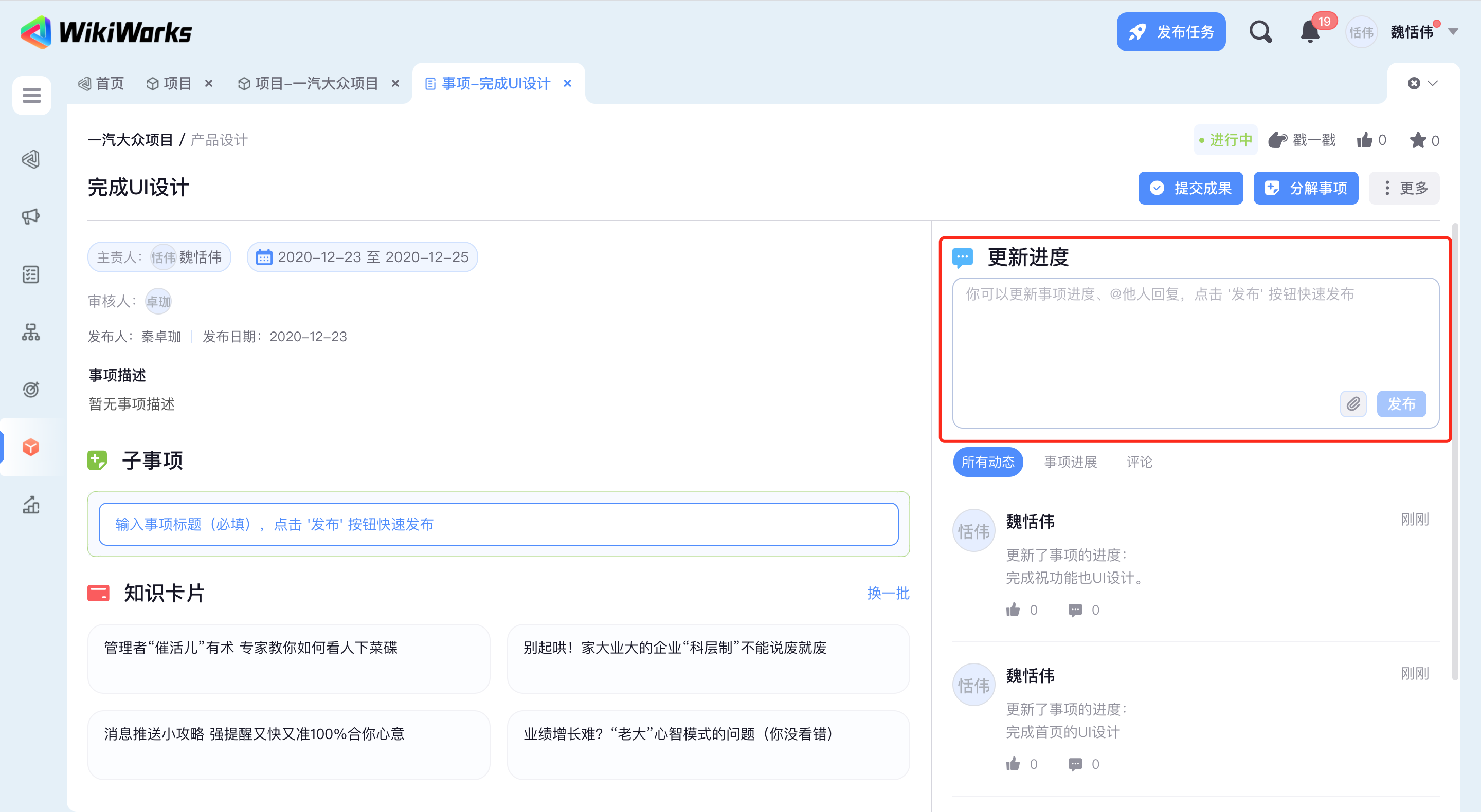Toggle thumbs-up like in the page header
Viewport: 1481px width, 812px height.
(x=1365, y=140)
